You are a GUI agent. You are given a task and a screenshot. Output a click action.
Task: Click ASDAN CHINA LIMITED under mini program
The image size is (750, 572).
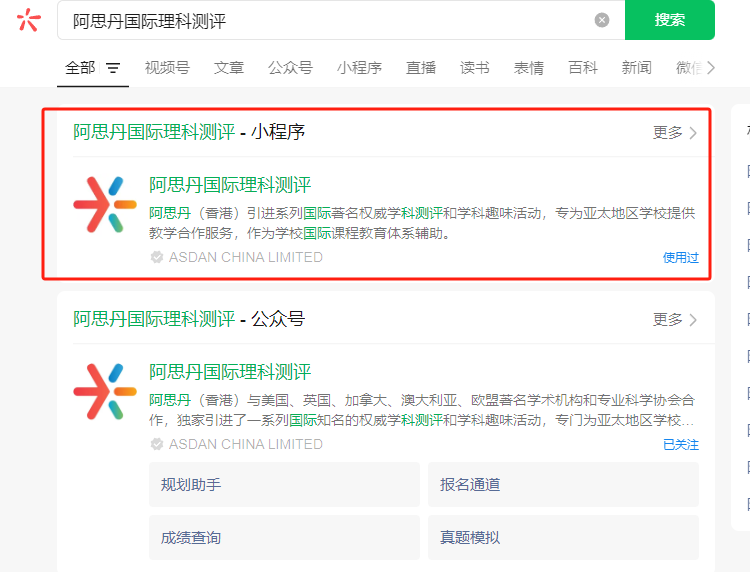pyautogui.click(x=246, y=257)
